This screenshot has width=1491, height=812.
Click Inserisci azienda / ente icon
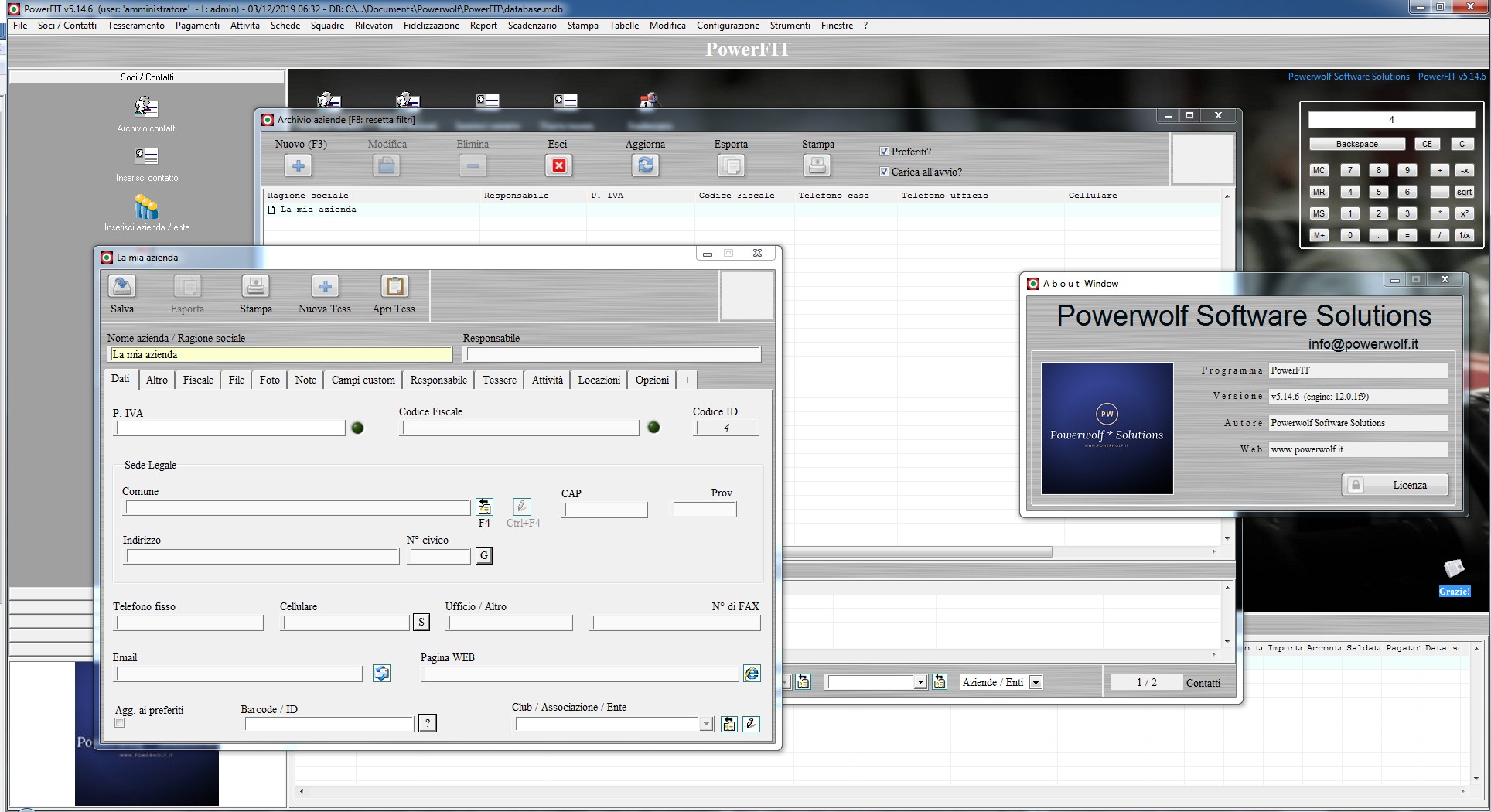[x=147, y=206]
